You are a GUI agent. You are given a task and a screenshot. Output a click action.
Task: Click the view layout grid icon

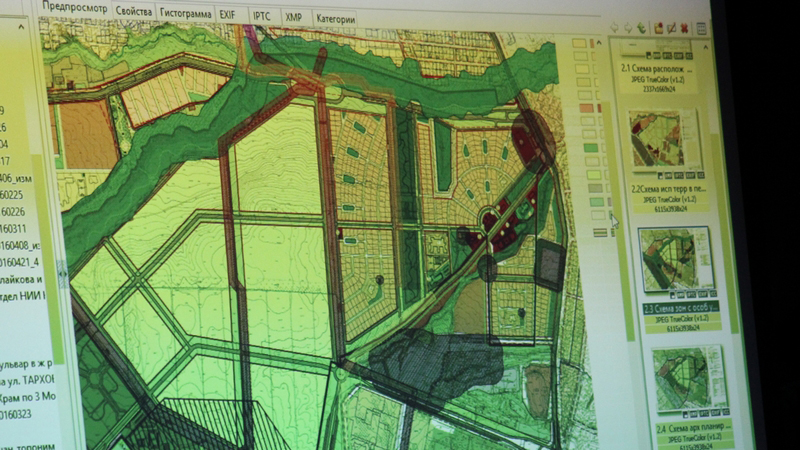(702, 28)
